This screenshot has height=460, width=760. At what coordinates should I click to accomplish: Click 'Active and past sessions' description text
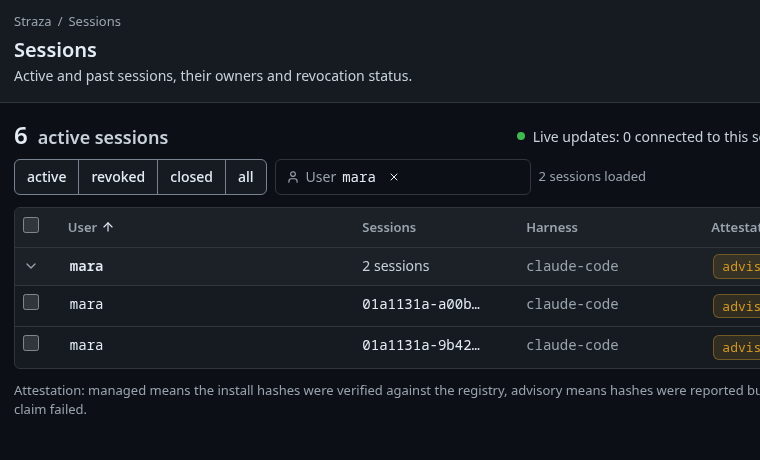(213, 76)
